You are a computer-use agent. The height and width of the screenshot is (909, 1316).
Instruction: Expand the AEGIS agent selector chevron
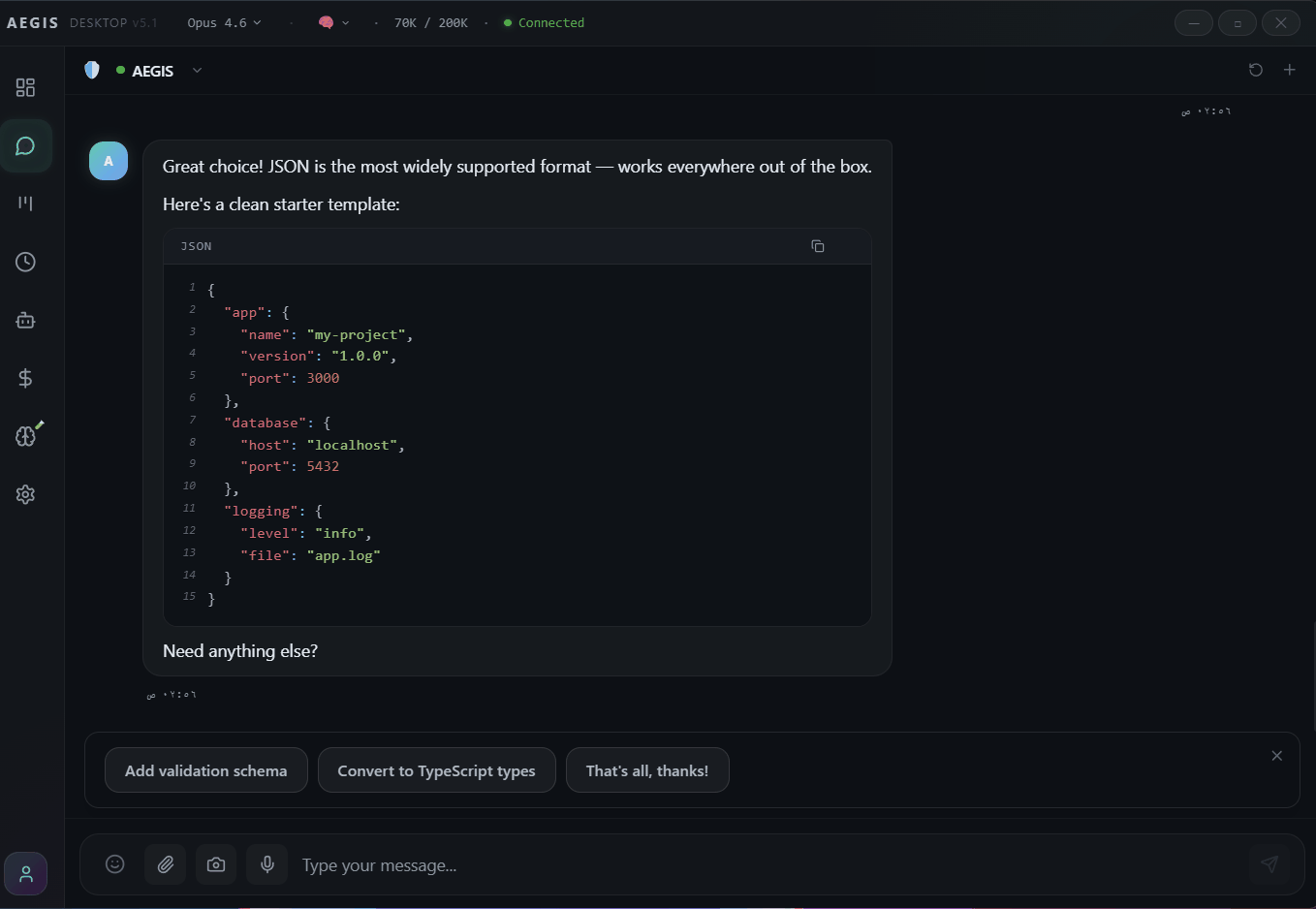tap(198, 70)
